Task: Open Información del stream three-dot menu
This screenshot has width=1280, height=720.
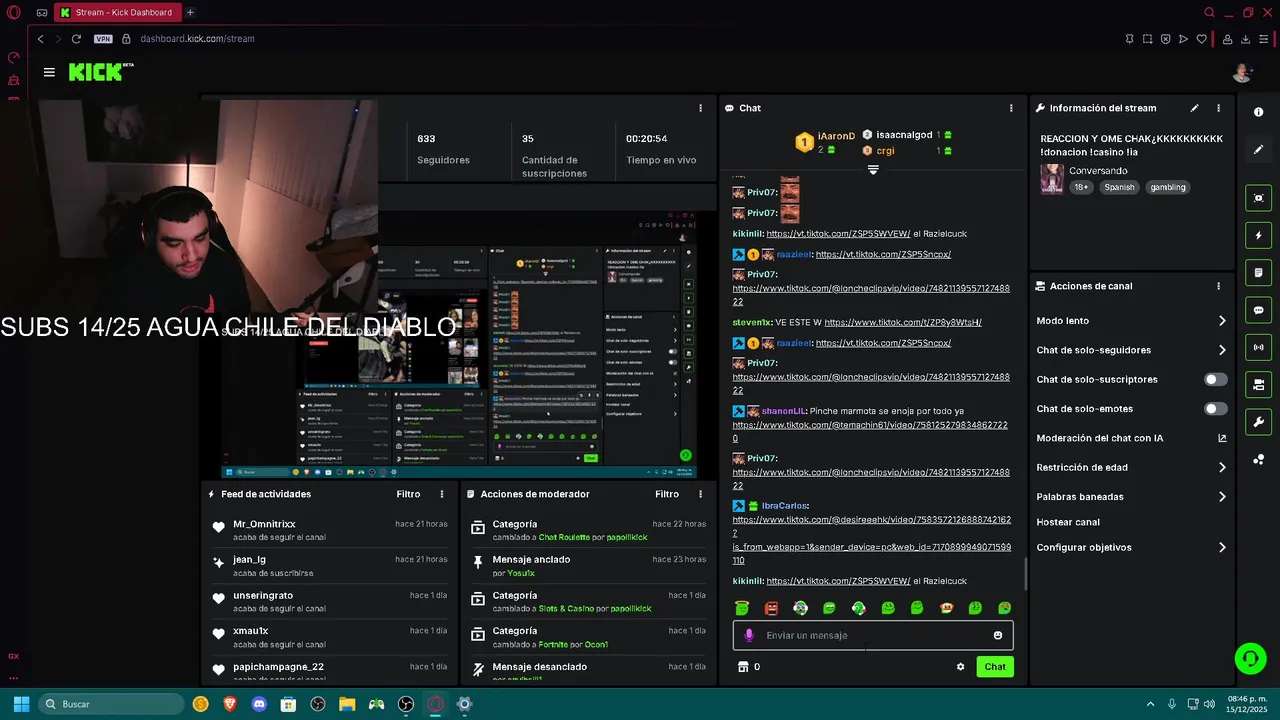Action: tap(1218, 108)
